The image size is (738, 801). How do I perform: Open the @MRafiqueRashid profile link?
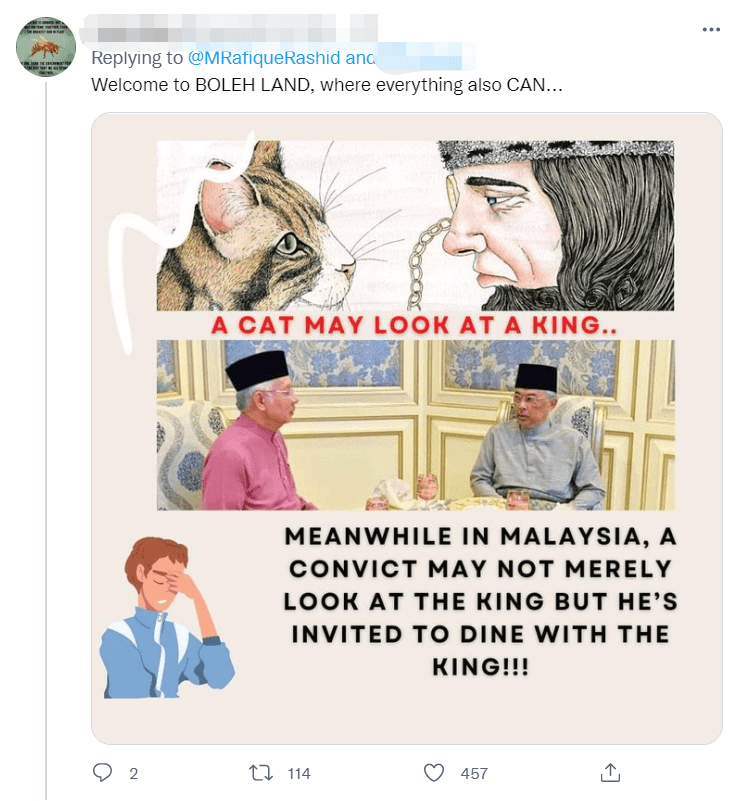click(264, 59)
